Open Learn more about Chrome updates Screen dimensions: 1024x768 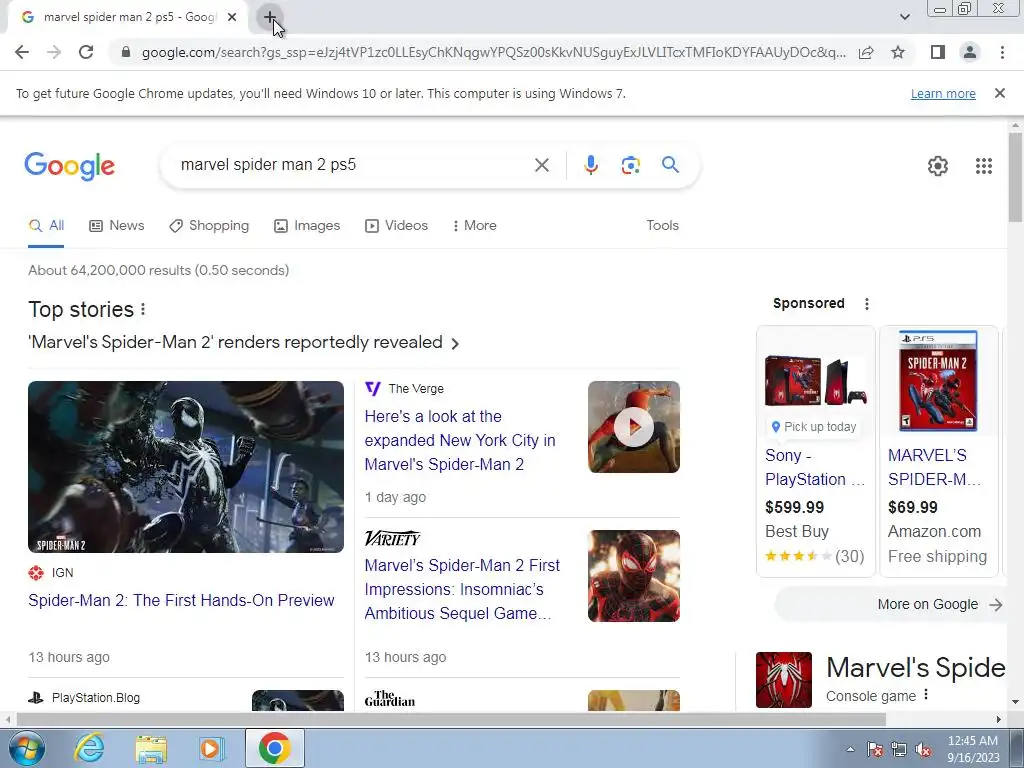[x=943, y=93]
